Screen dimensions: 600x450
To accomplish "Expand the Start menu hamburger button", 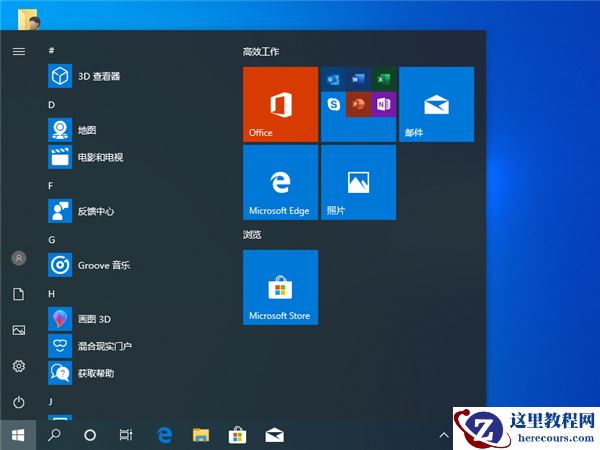I will point(19,51).
